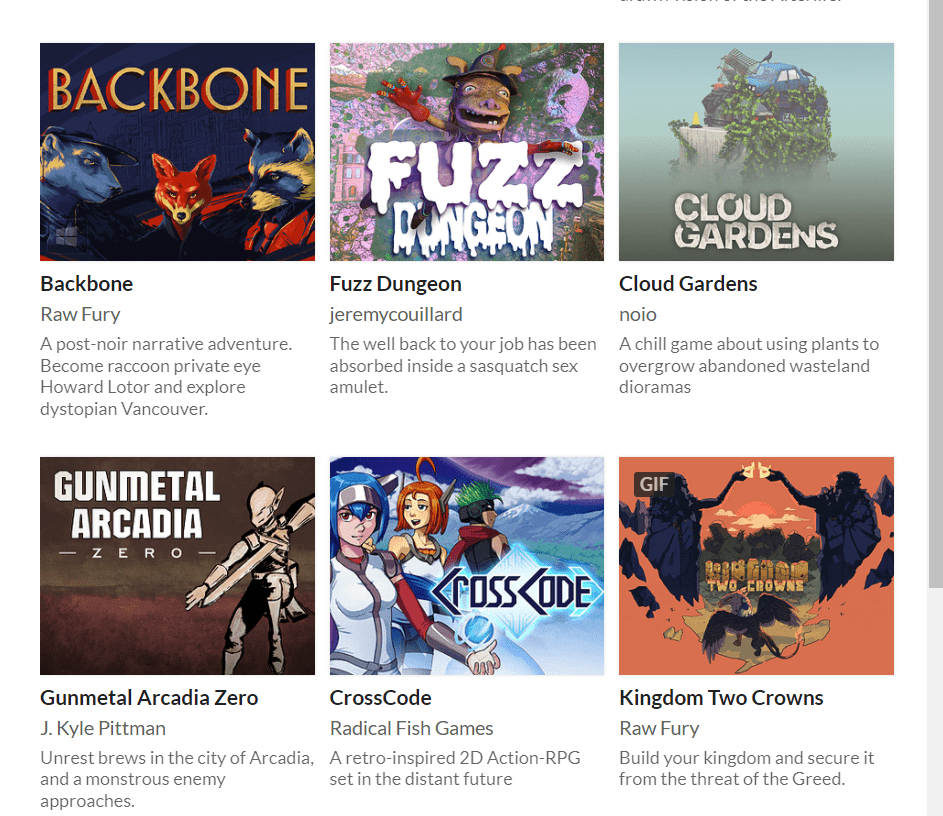
Task: Click the vertical page scrollbar
Action: point(935,295)
